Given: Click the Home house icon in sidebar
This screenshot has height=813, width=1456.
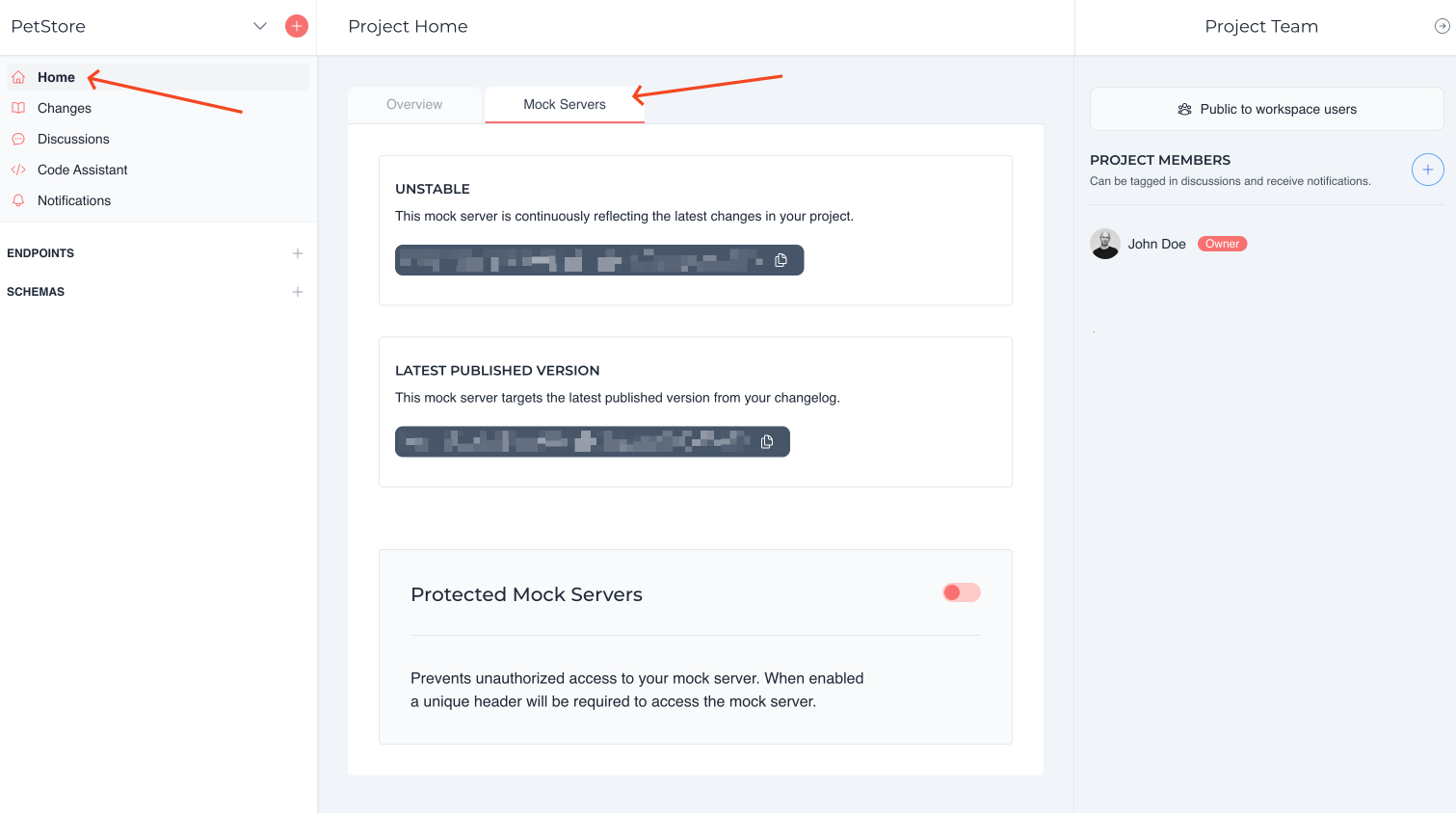Looking at the screenshot, I should click(18, 77).
